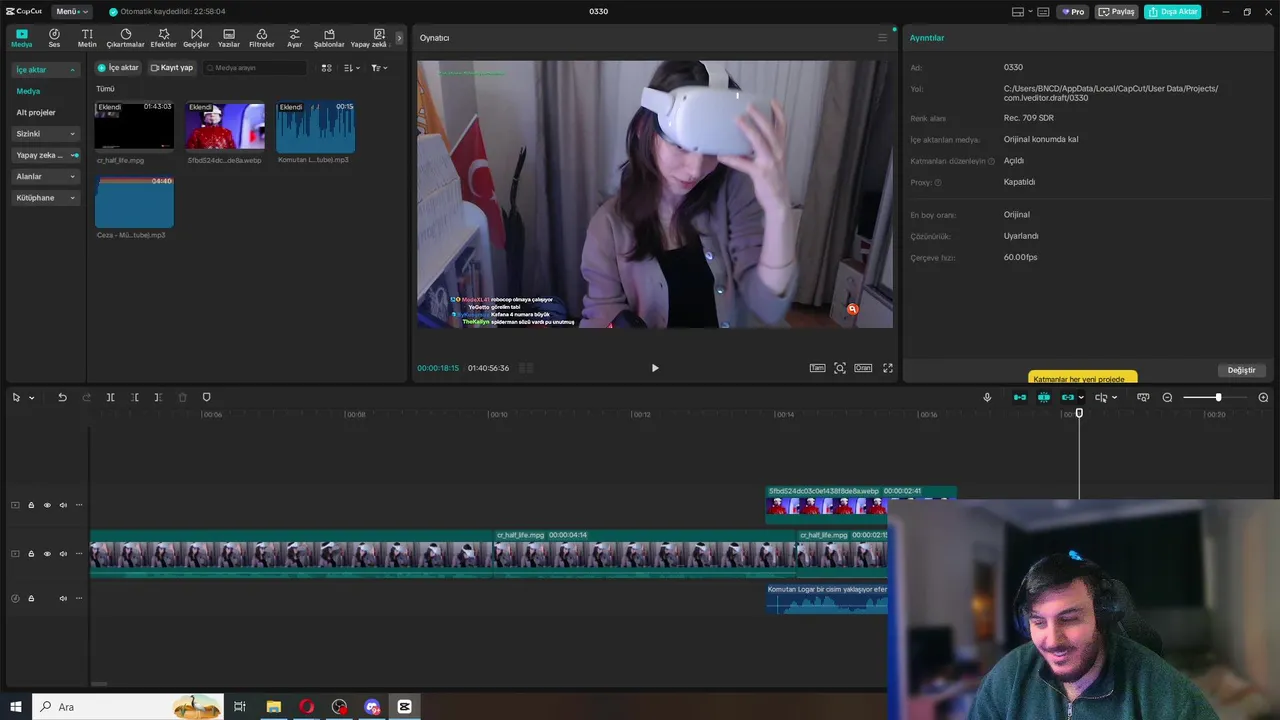The image size is (1280, 720).
Task: Click the timeline playhead handle
Action: (1079, 413)
